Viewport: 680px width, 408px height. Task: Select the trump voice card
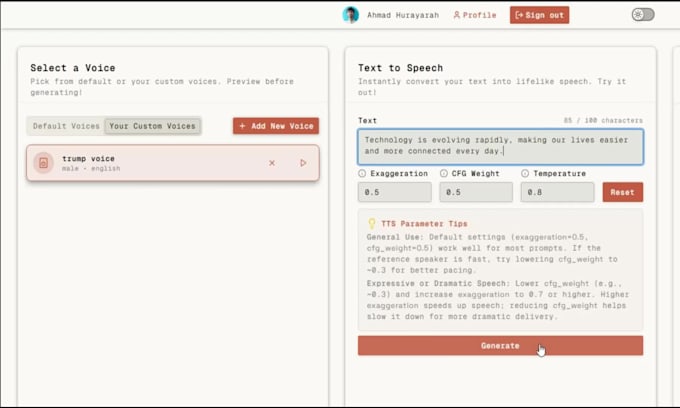pyautogui.click(x=173, y=163)
